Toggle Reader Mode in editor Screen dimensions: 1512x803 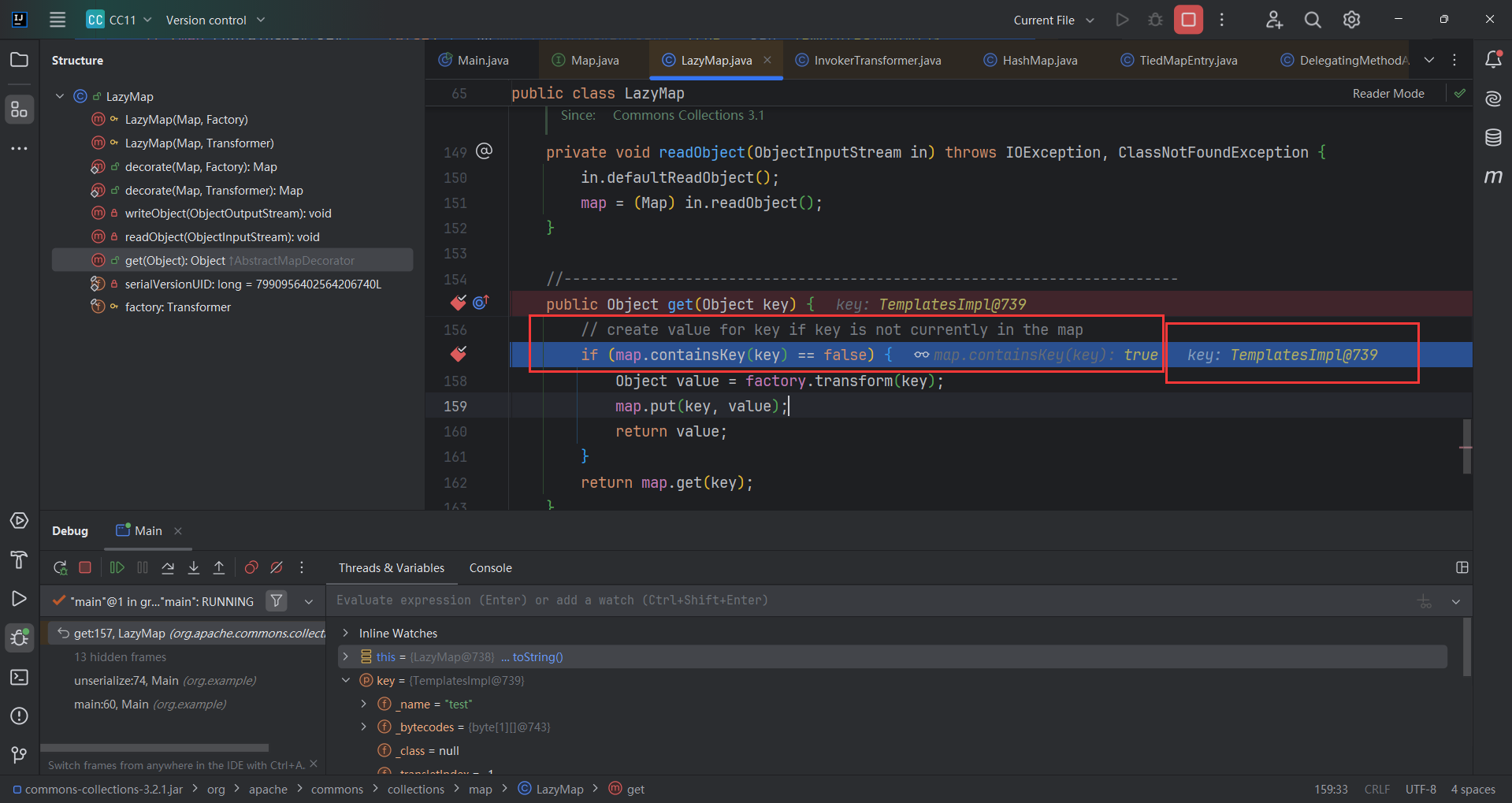tap(1388, 94)
